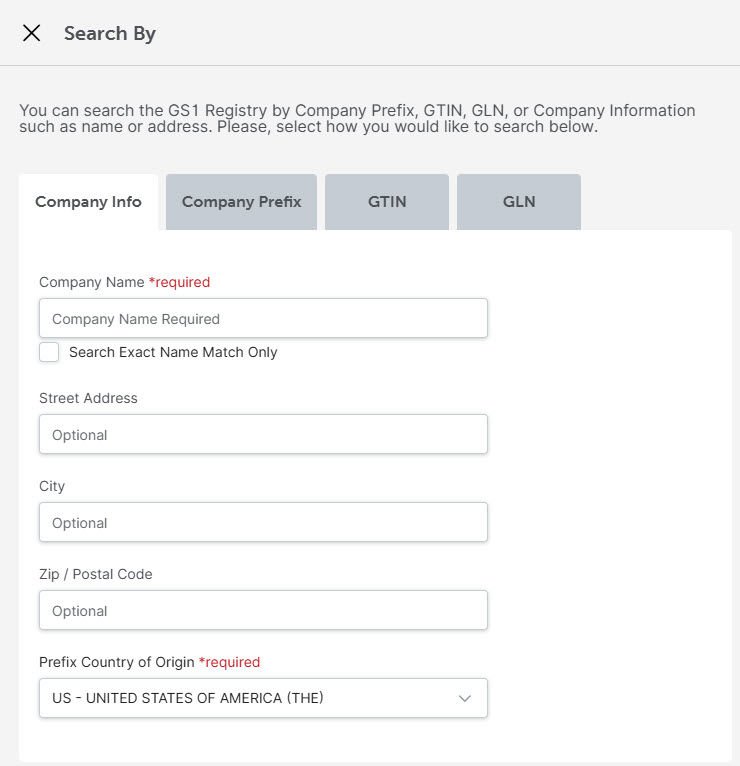This screenshot has width=740, height=766.
Task: Click into the City field
Action: [x=263, y=523]
